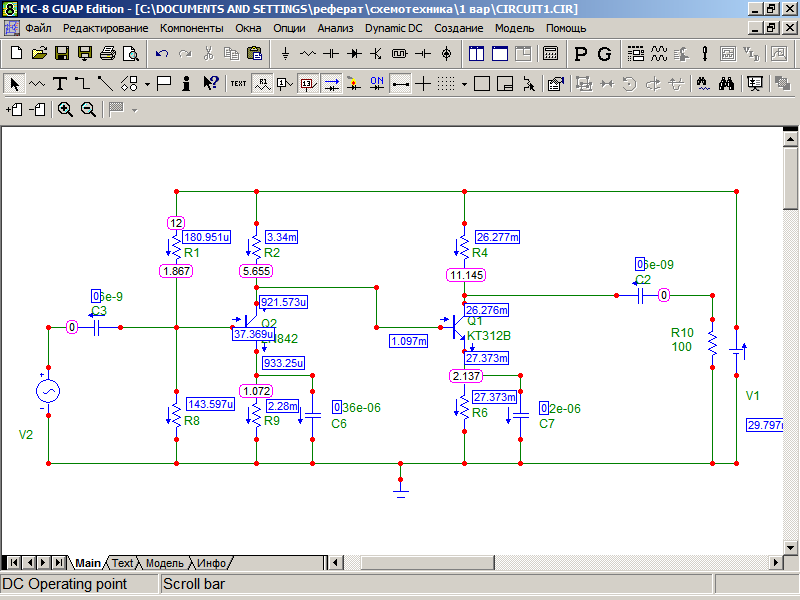Click the Инфо page tab
The image size is (800, 600).
coord(213,563)
